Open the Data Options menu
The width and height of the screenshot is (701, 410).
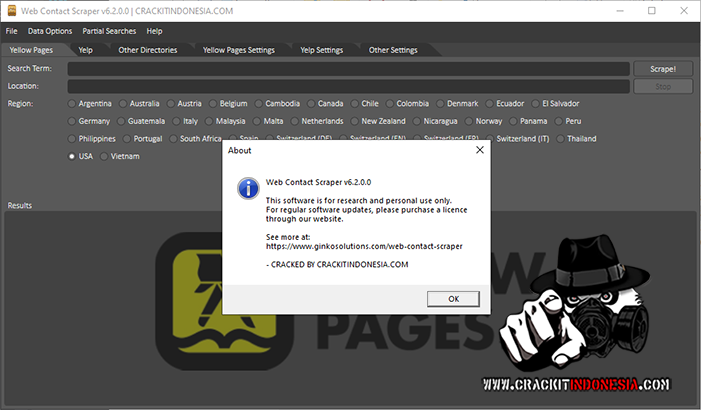(50, 31)
